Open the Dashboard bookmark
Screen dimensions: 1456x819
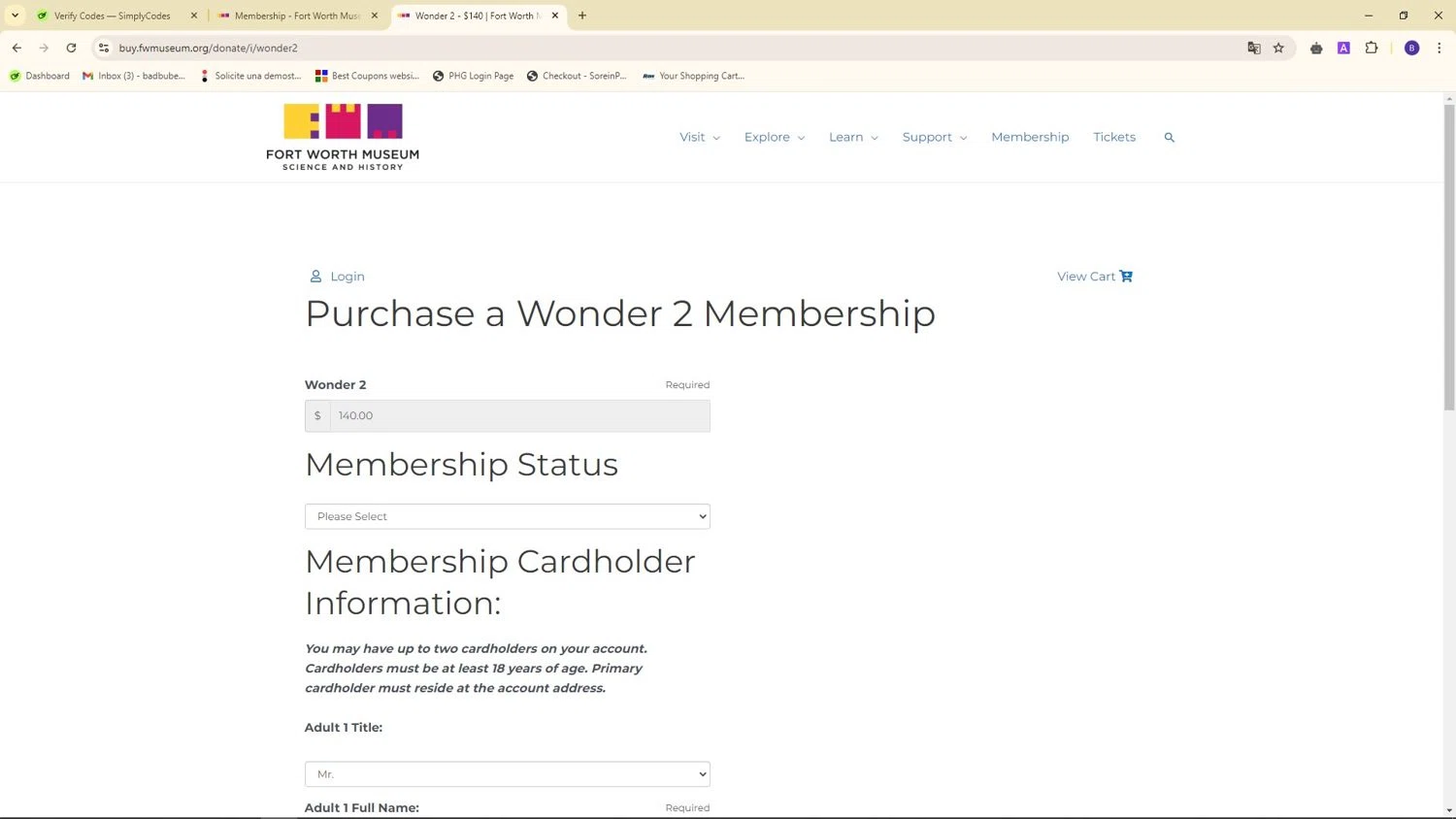pos(40,76)
